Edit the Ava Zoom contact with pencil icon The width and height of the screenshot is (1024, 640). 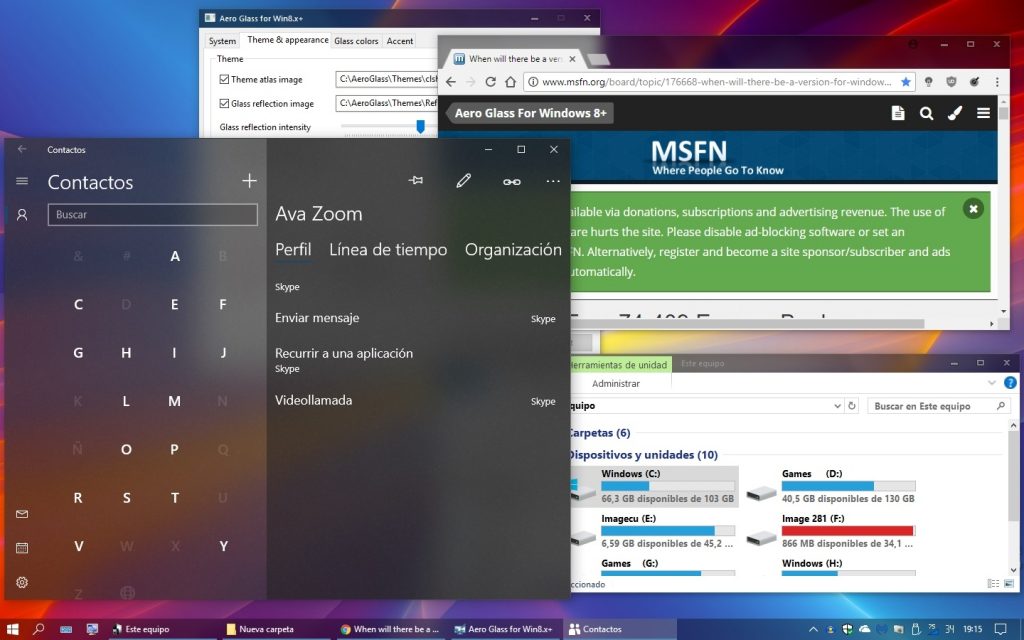click(x=464, y=181)
